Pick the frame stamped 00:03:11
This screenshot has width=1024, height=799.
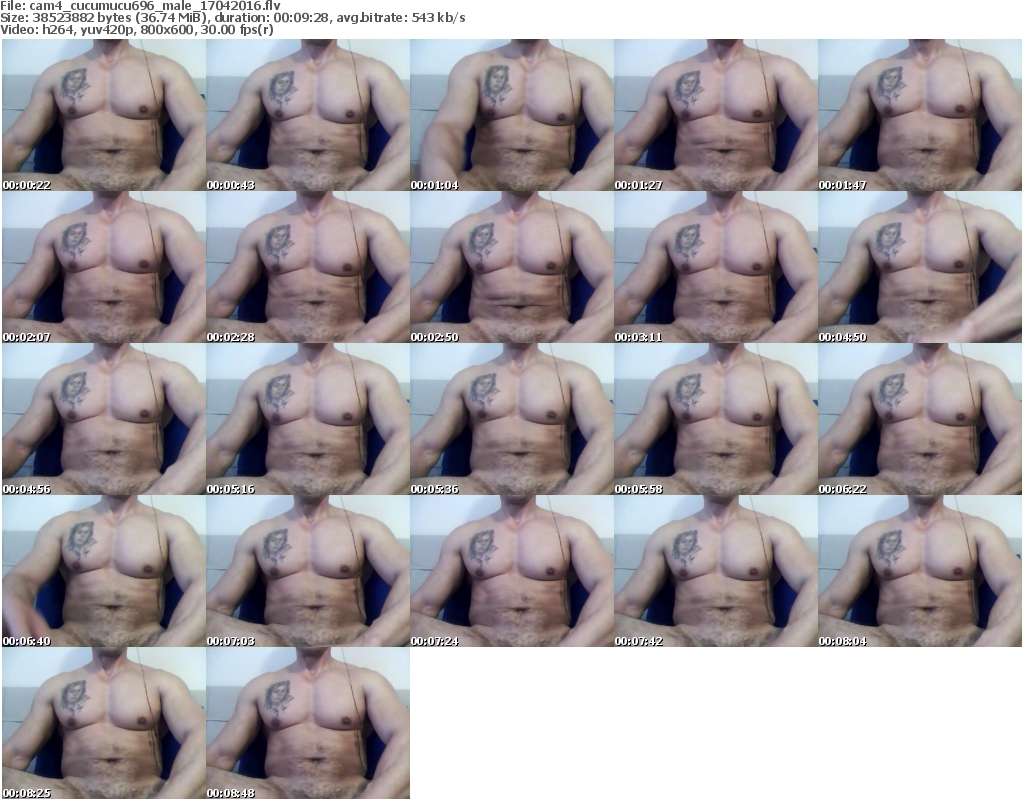[x=716, y=267]
